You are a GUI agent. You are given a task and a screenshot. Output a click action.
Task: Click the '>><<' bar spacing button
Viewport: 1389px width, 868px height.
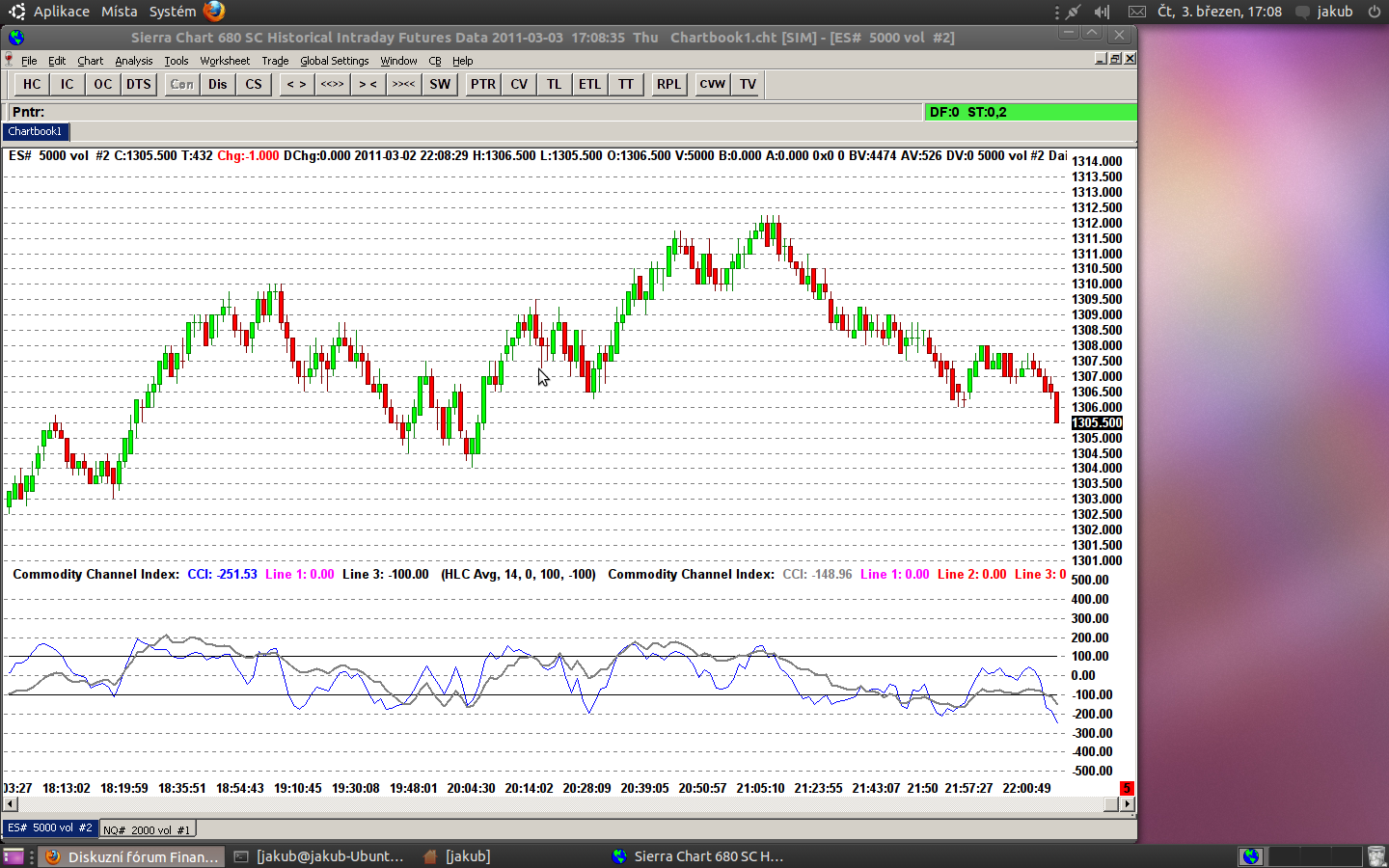[x=403, y=84]
